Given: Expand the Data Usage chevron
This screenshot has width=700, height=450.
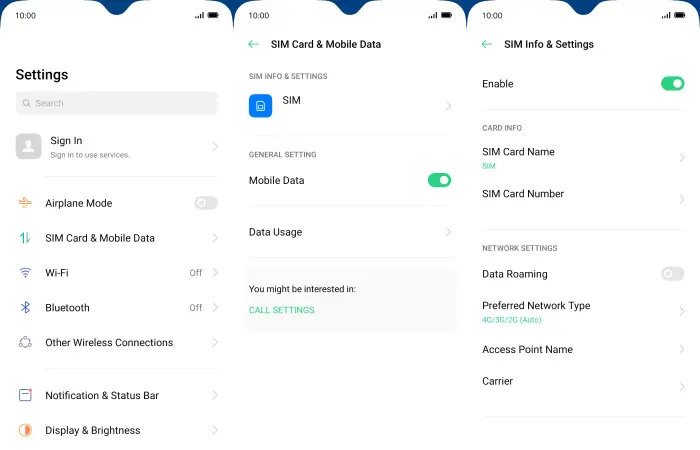Looking at the screenshot, I should click(x=448, y=232).
